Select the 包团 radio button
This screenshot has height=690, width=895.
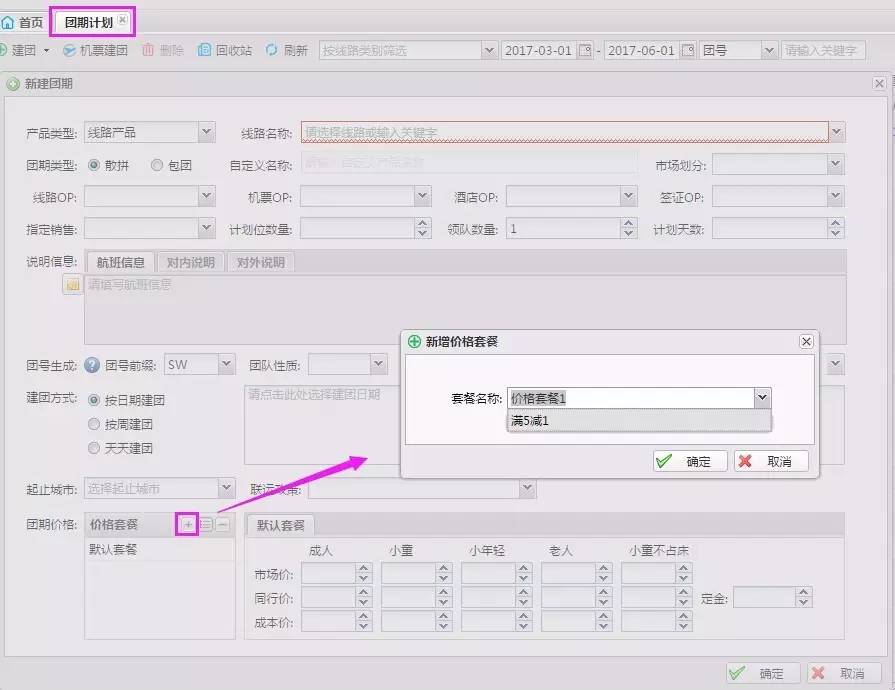(157, 165)
